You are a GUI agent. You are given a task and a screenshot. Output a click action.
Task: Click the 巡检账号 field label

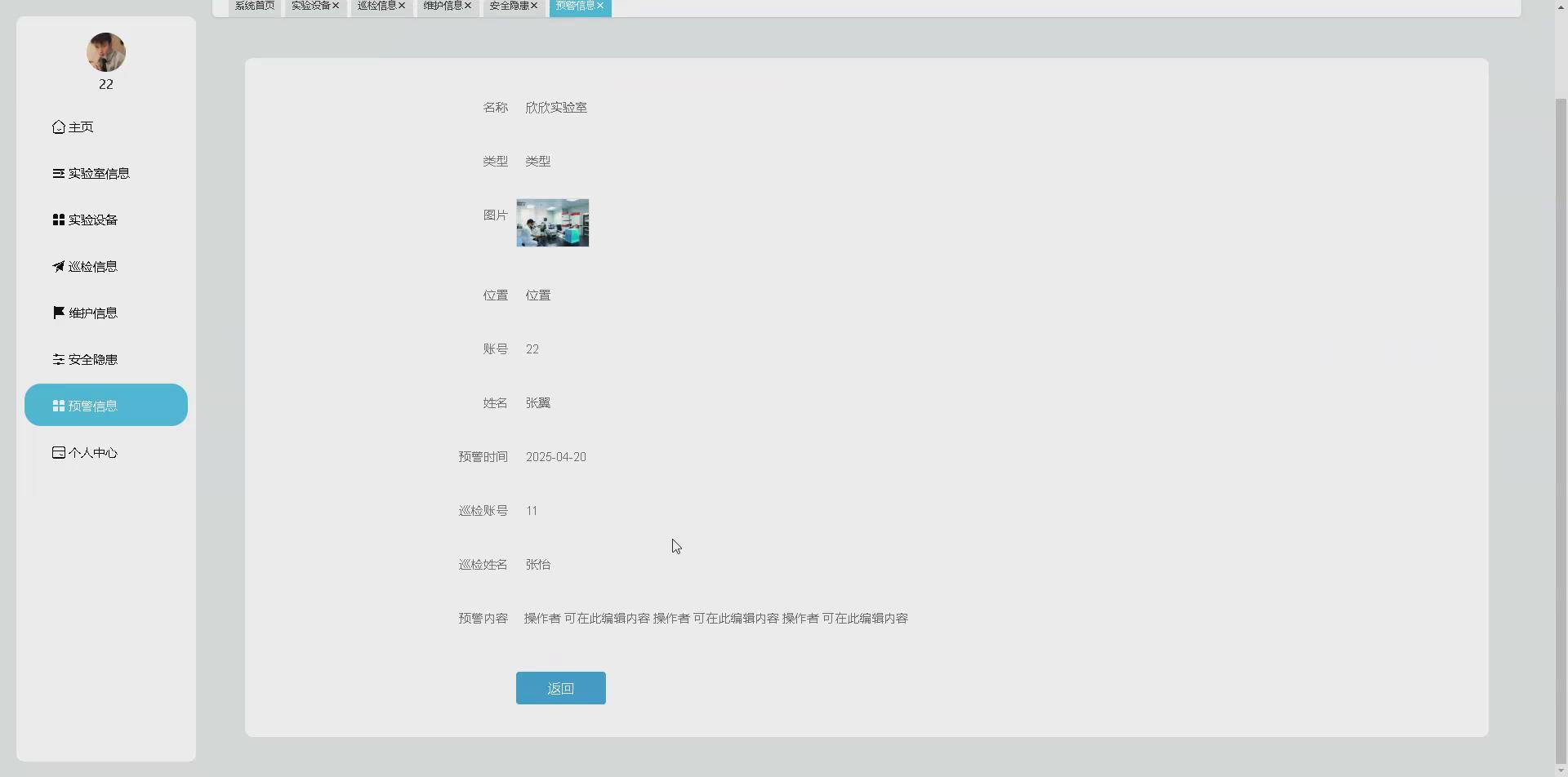click(x=483, y=511)
